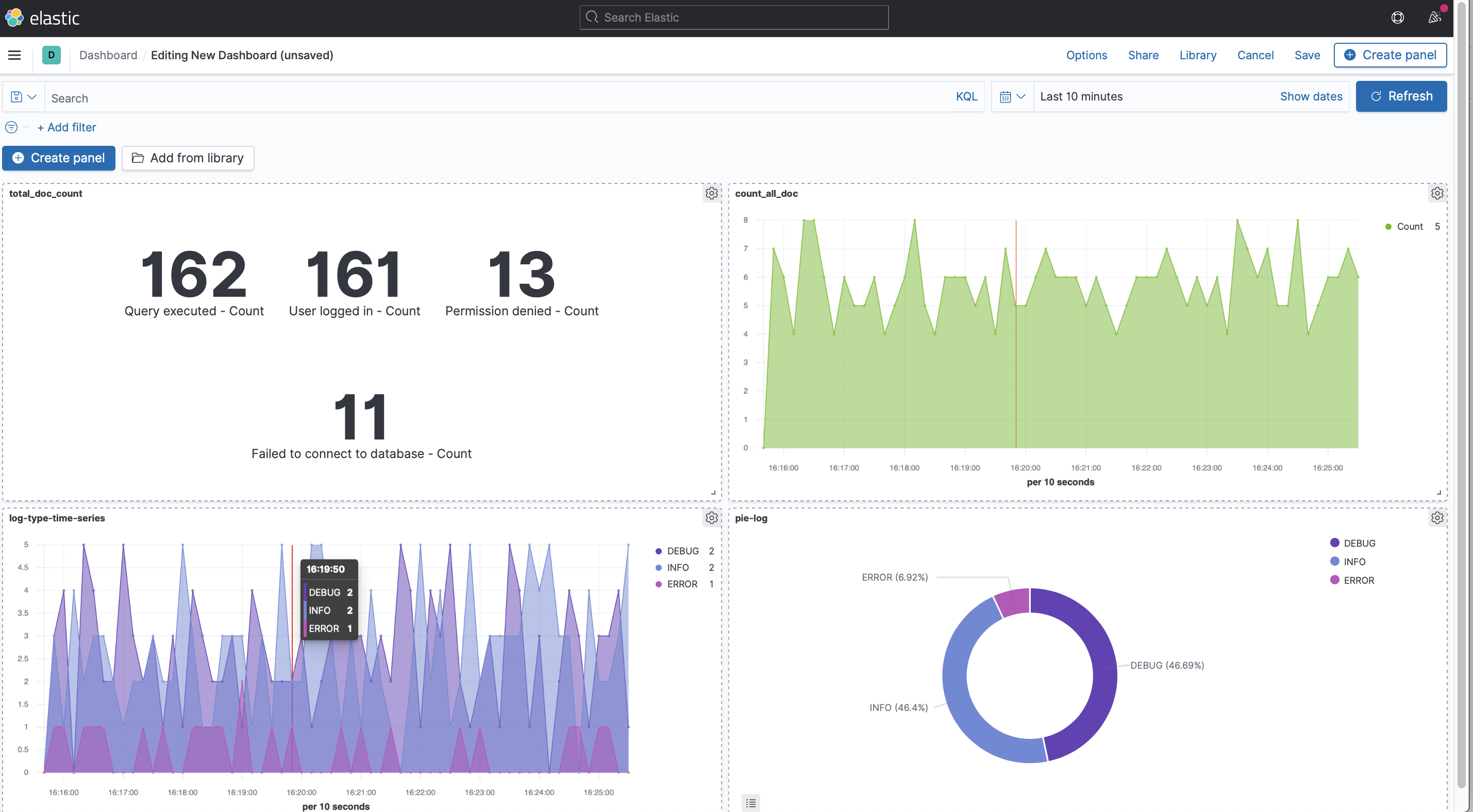Open Share menu
Image resolution: width=1473 pixels, height=812 pixels.
1143,55
